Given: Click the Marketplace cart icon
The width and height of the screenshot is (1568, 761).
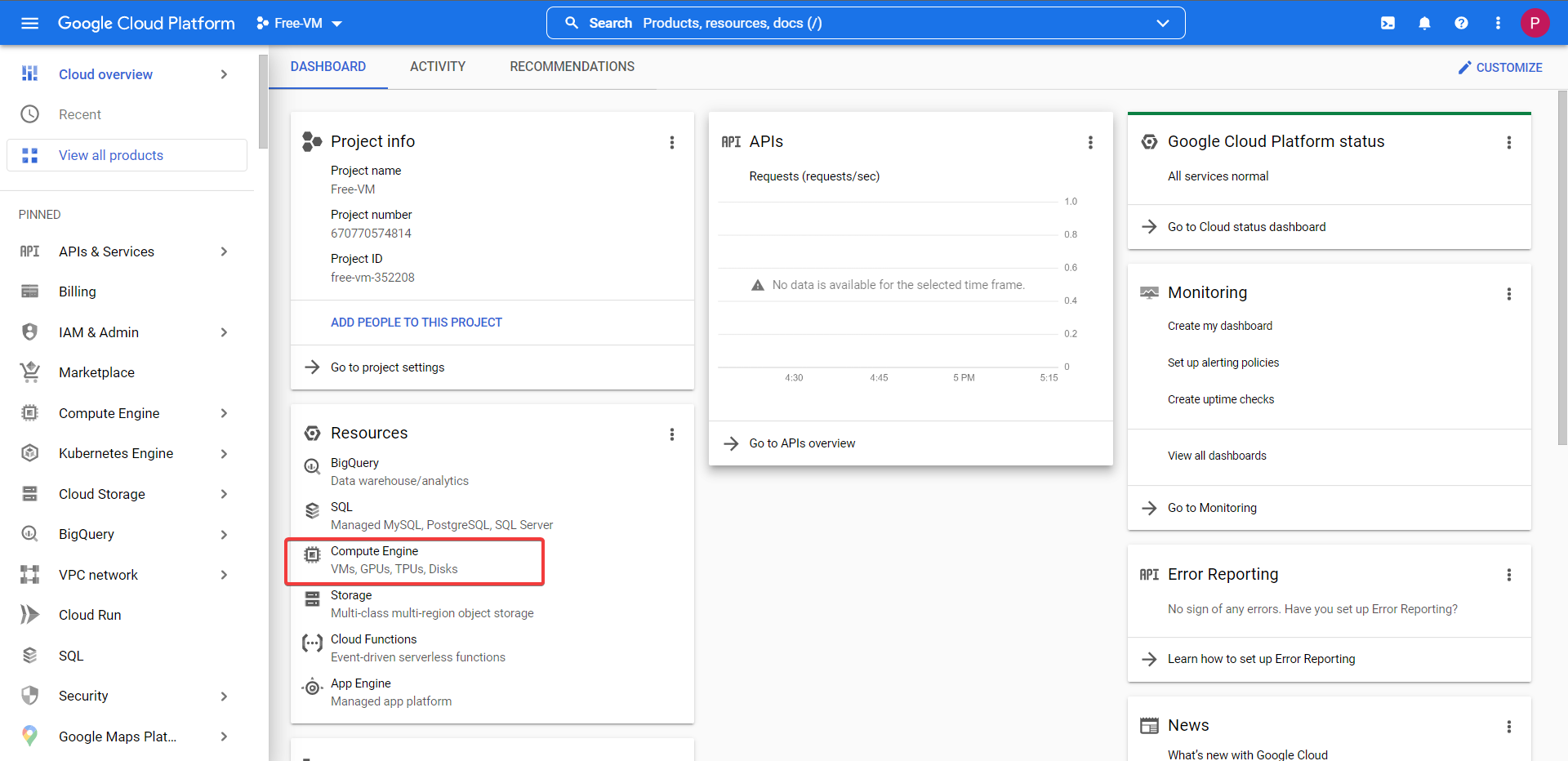Looking at the screenshot, I should click(30, 372).
